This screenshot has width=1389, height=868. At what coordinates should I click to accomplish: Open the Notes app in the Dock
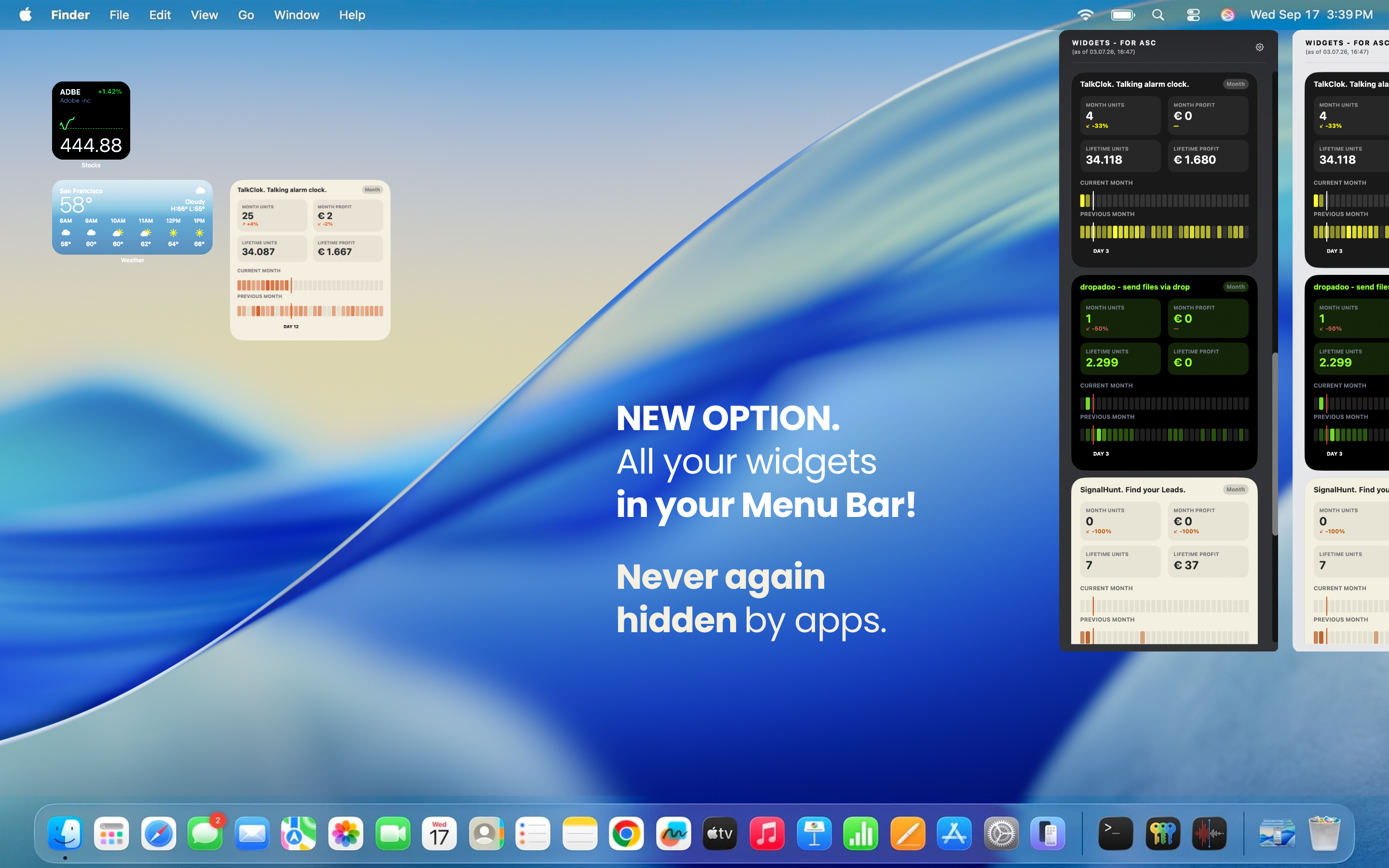click(x=580, y=833)
